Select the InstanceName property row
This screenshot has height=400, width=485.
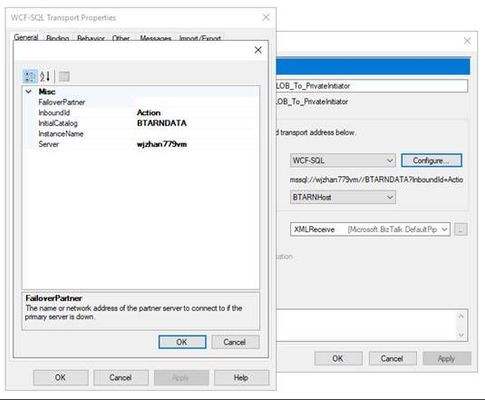point(141,134)
